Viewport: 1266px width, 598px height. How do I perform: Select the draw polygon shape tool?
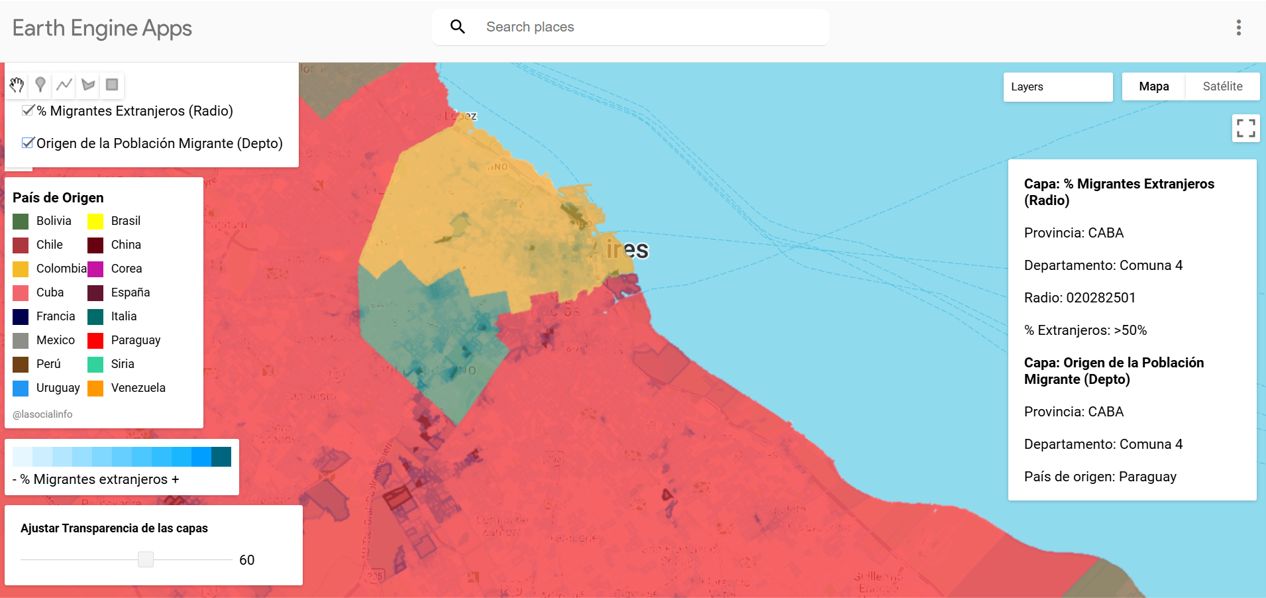[88, 85]
